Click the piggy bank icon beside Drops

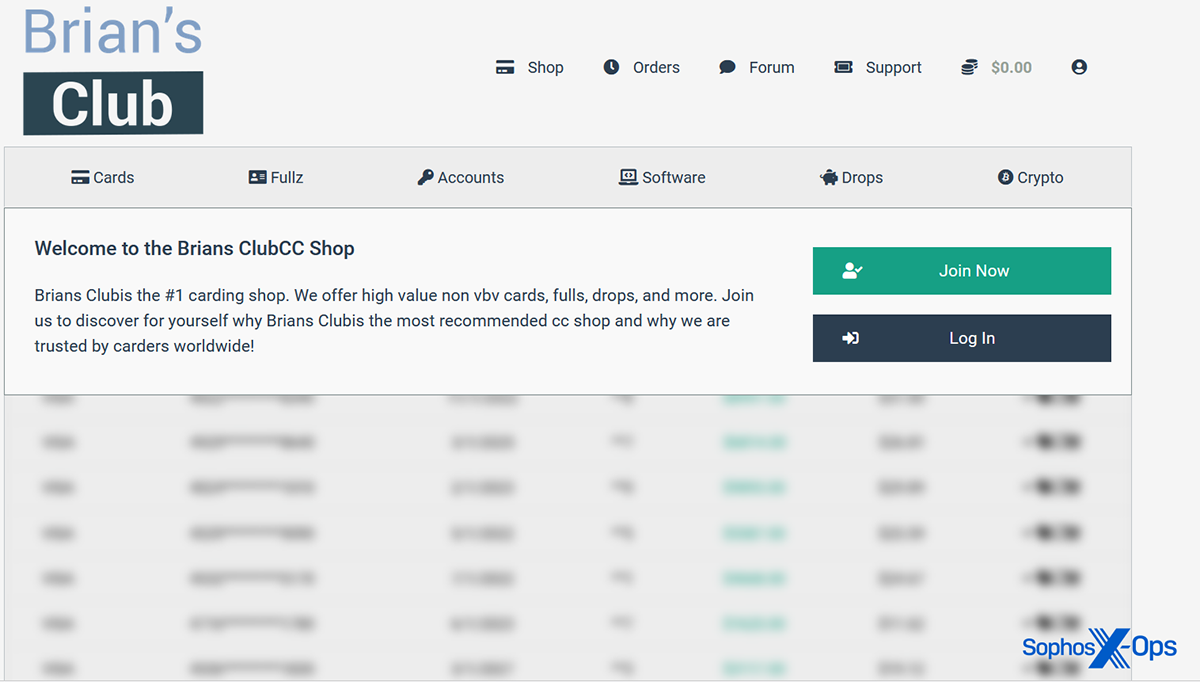pos(828,177)
